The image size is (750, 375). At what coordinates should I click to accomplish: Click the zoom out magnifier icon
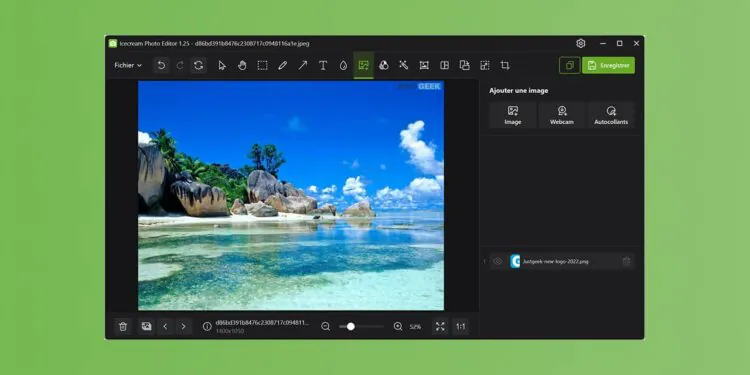click(326, 326)
